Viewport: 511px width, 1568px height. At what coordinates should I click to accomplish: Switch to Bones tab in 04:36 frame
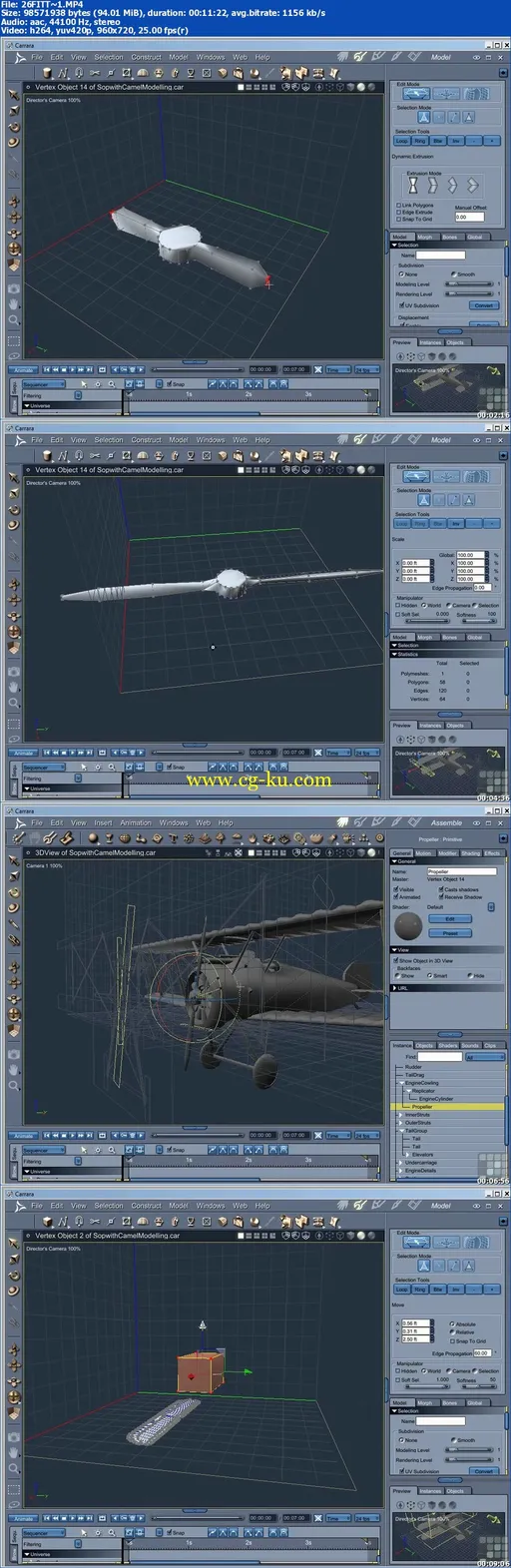click(450, 636)
